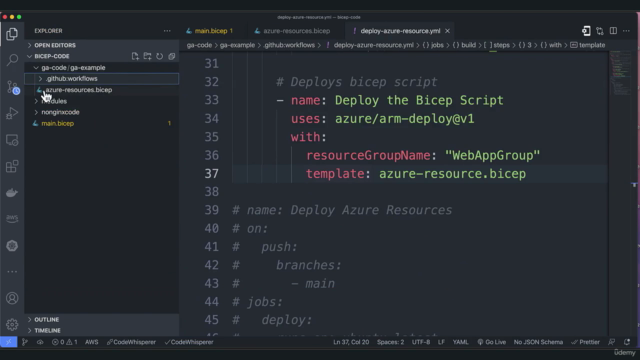The width and height of the screenshot is (640, 360).
Task: Click the git branch icon in status bar
Action: [x=25, y=342]
